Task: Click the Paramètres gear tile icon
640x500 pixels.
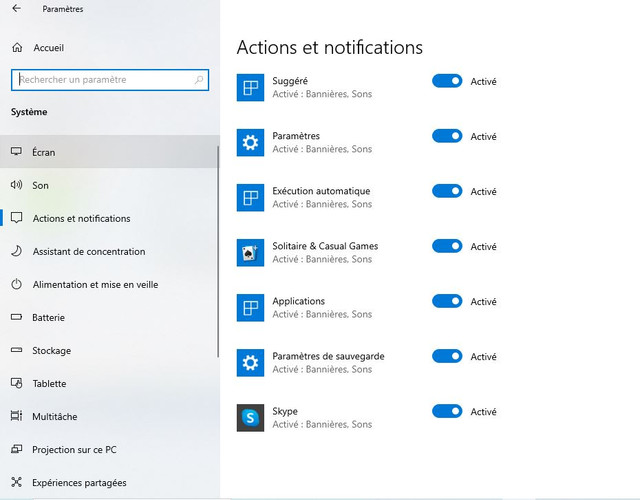Action: 250,142
